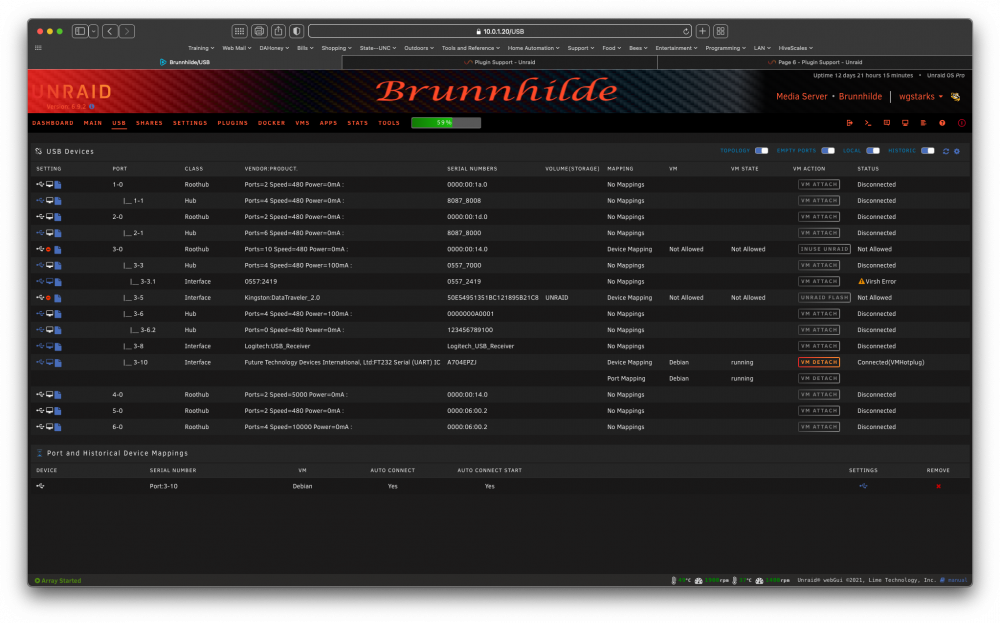Click the red remove X for Port:3-10 mapping
This screenshot has width=1000, height=623.
938,487
